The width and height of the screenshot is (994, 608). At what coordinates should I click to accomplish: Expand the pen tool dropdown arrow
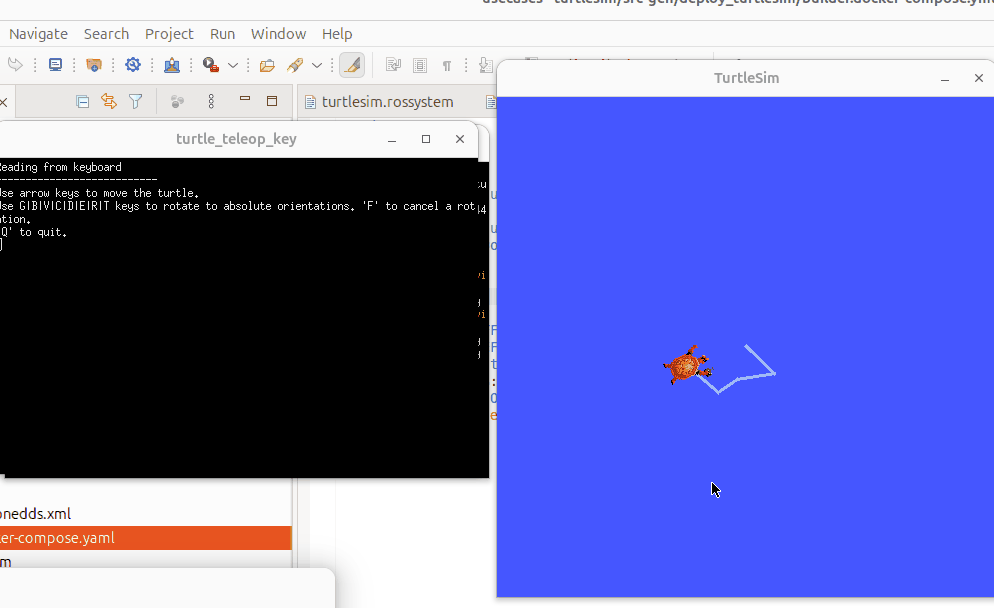tap(317, 65)
